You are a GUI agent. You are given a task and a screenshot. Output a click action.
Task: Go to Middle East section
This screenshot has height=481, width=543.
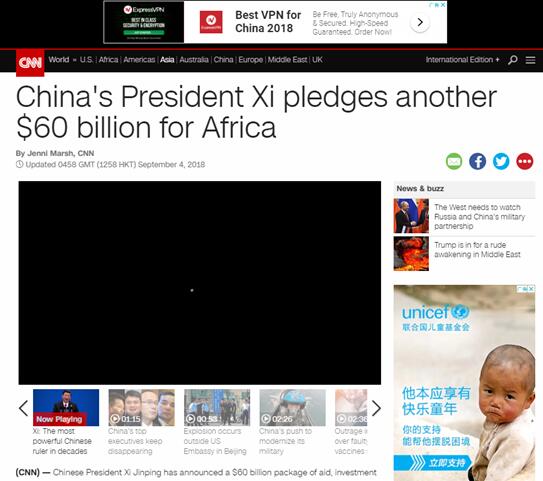point(287,60)
